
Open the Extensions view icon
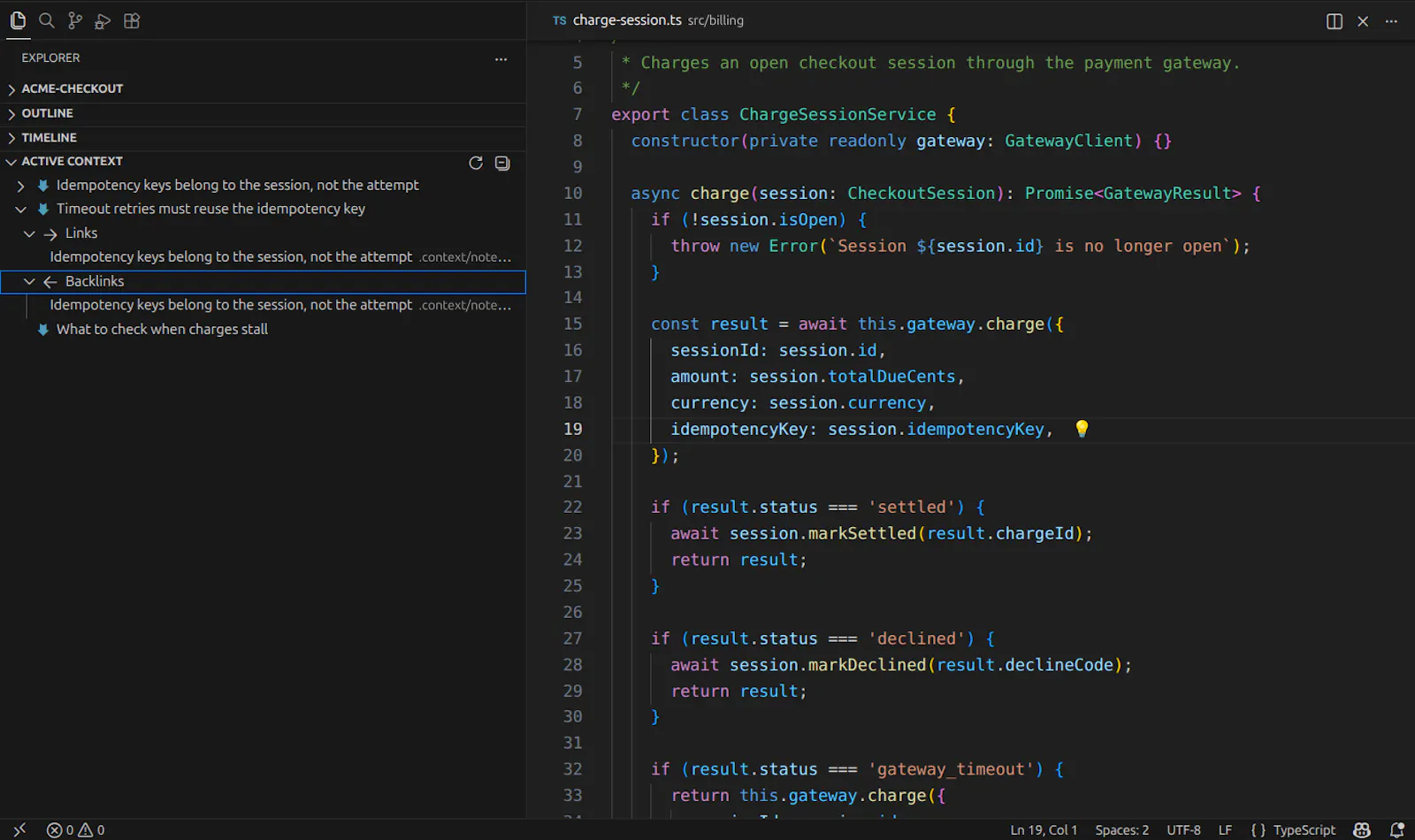132,20
